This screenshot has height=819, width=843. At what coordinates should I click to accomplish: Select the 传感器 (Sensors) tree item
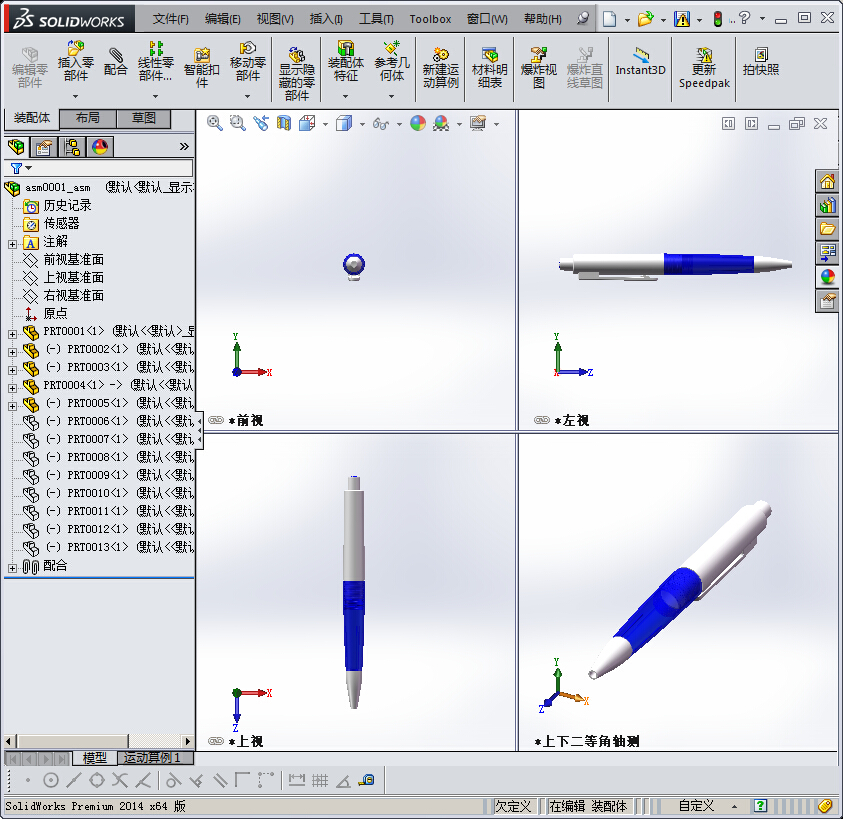[x=61, y=224]
